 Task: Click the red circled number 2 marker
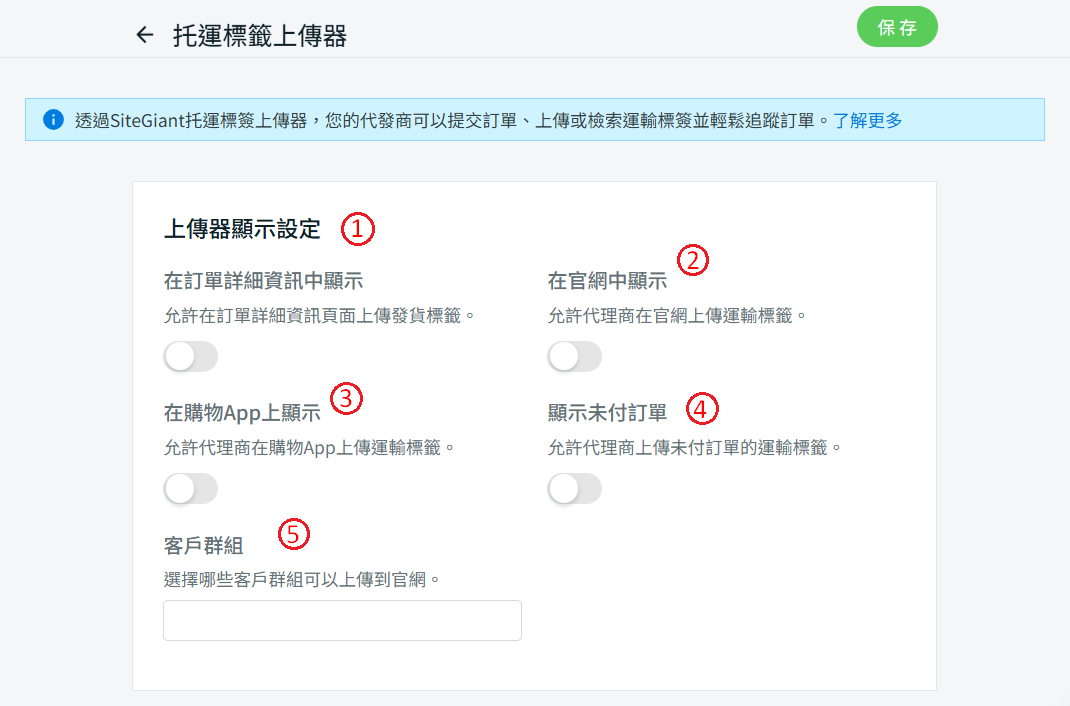pyautogui.click(x=693, y=261)
